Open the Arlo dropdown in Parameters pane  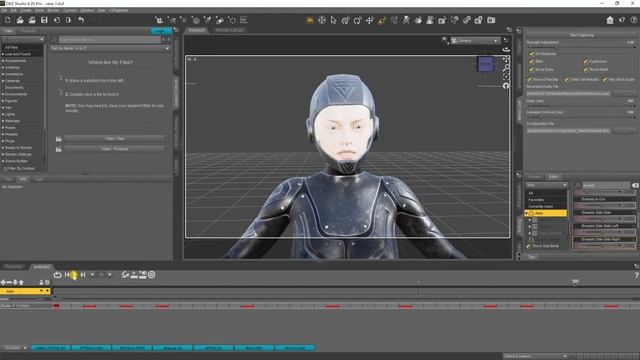pyautogui.click(x=547, y=185)
